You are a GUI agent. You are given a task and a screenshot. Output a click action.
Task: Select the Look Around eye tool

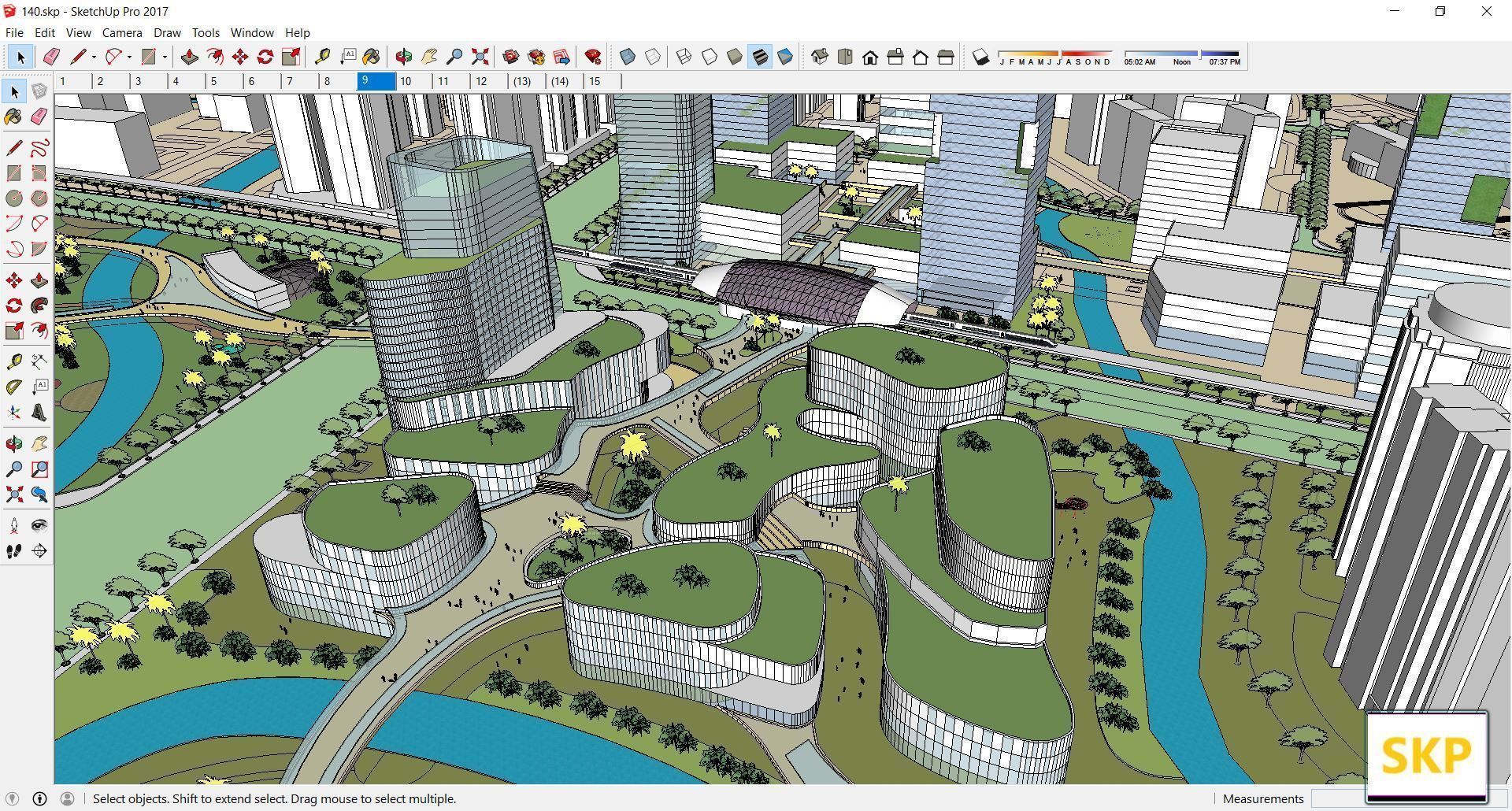(39, 526)
